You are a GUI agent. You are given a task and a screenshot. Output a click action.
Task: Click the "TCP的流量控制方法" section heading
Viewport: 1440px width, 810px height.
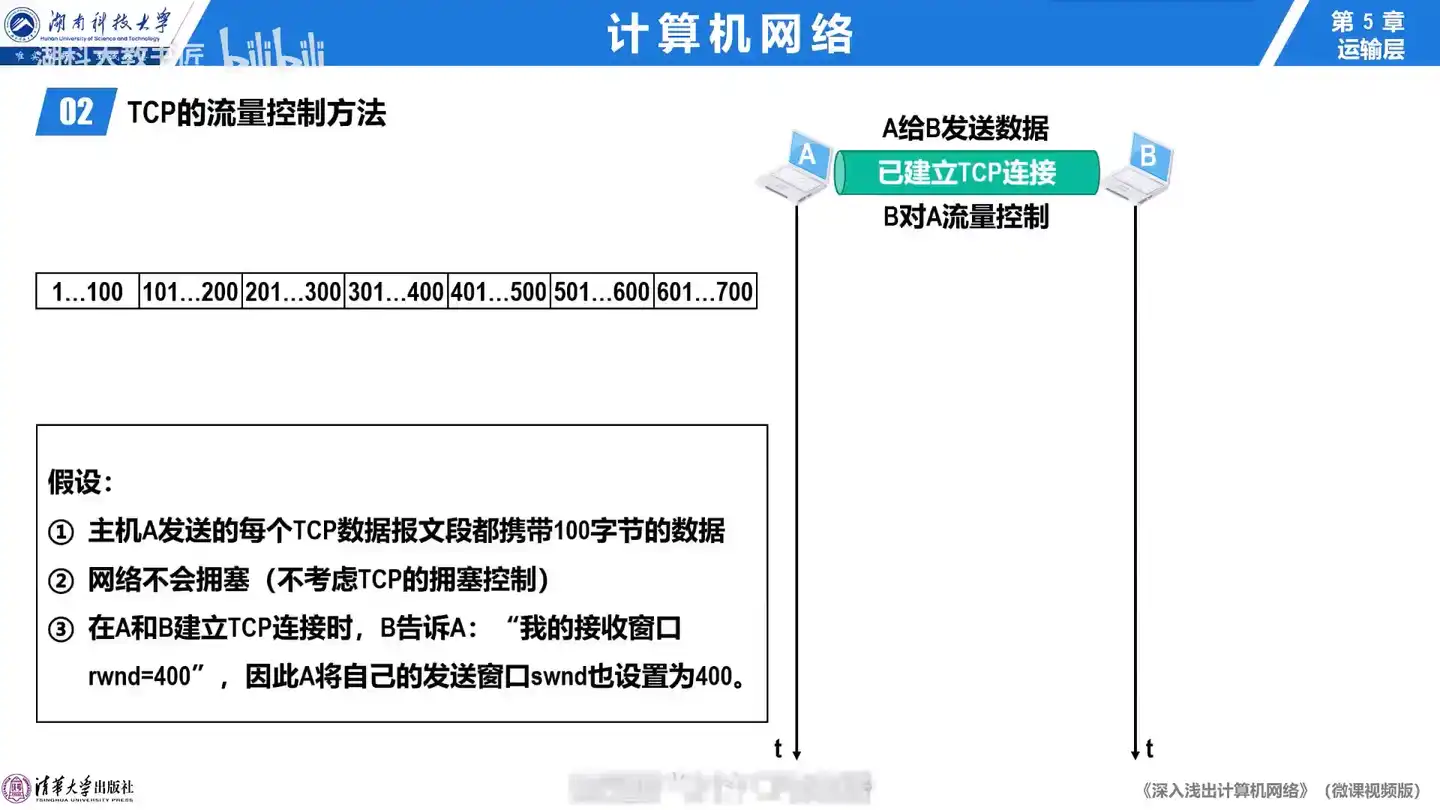click(x=257, y=113)
